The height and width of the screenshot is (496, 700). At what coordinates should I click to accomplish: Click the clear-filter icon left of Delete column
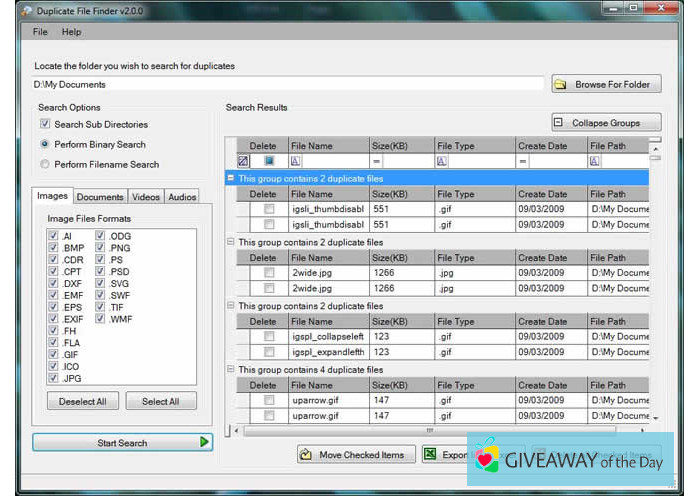[x=242, y=161]
